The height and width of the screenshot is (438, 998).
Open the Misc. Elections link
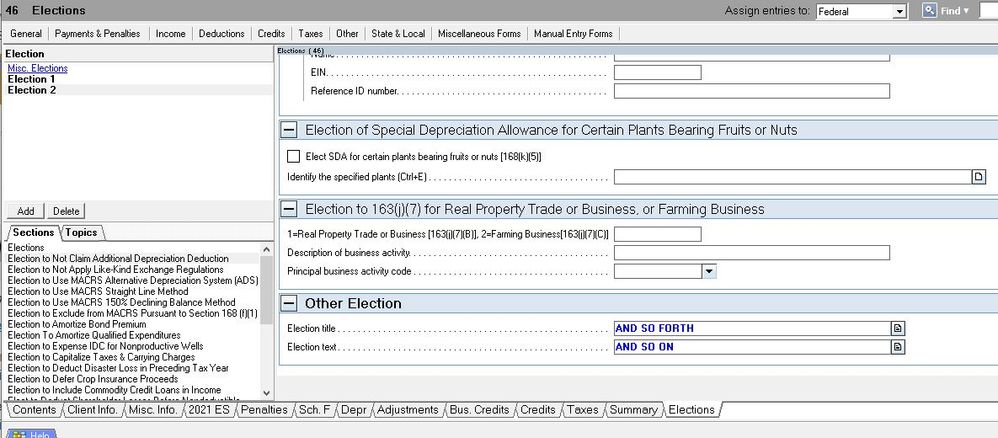pyautogui.click(x=37, y=68)
